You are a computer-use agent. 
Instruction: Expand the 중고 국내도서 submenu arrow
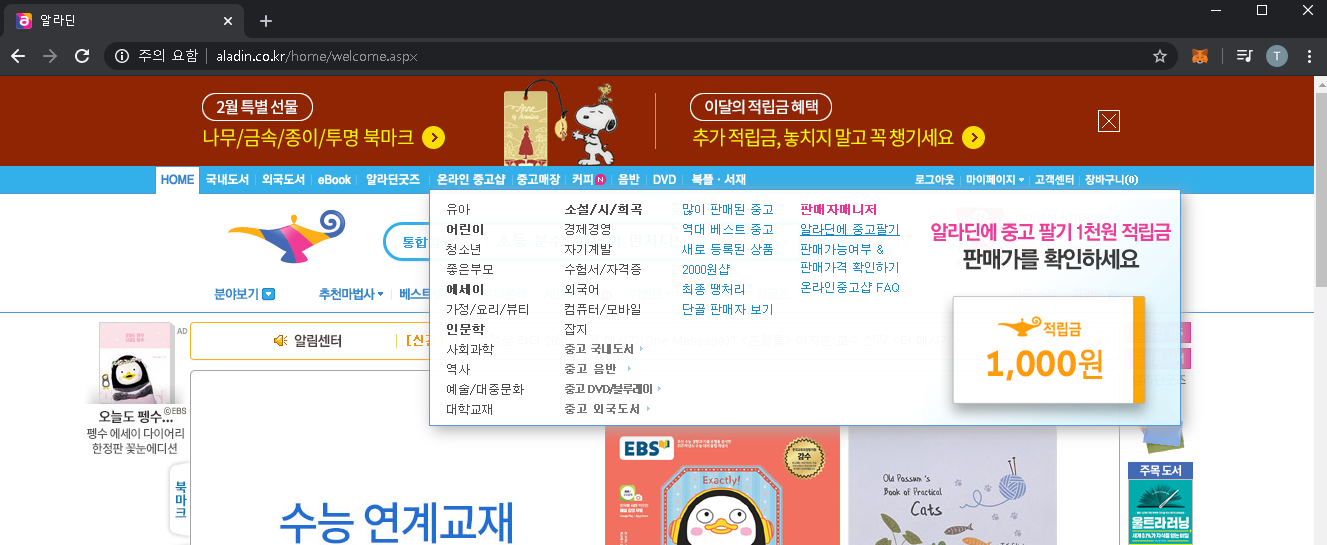point(641,349)
